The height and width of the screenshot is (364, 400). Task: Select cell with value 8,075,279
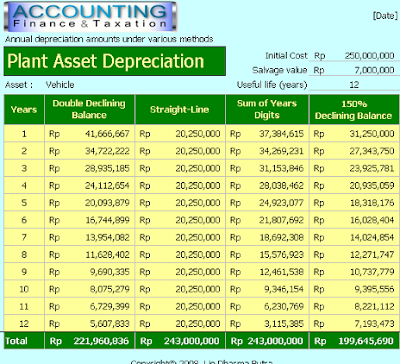(x=89, y=289)
